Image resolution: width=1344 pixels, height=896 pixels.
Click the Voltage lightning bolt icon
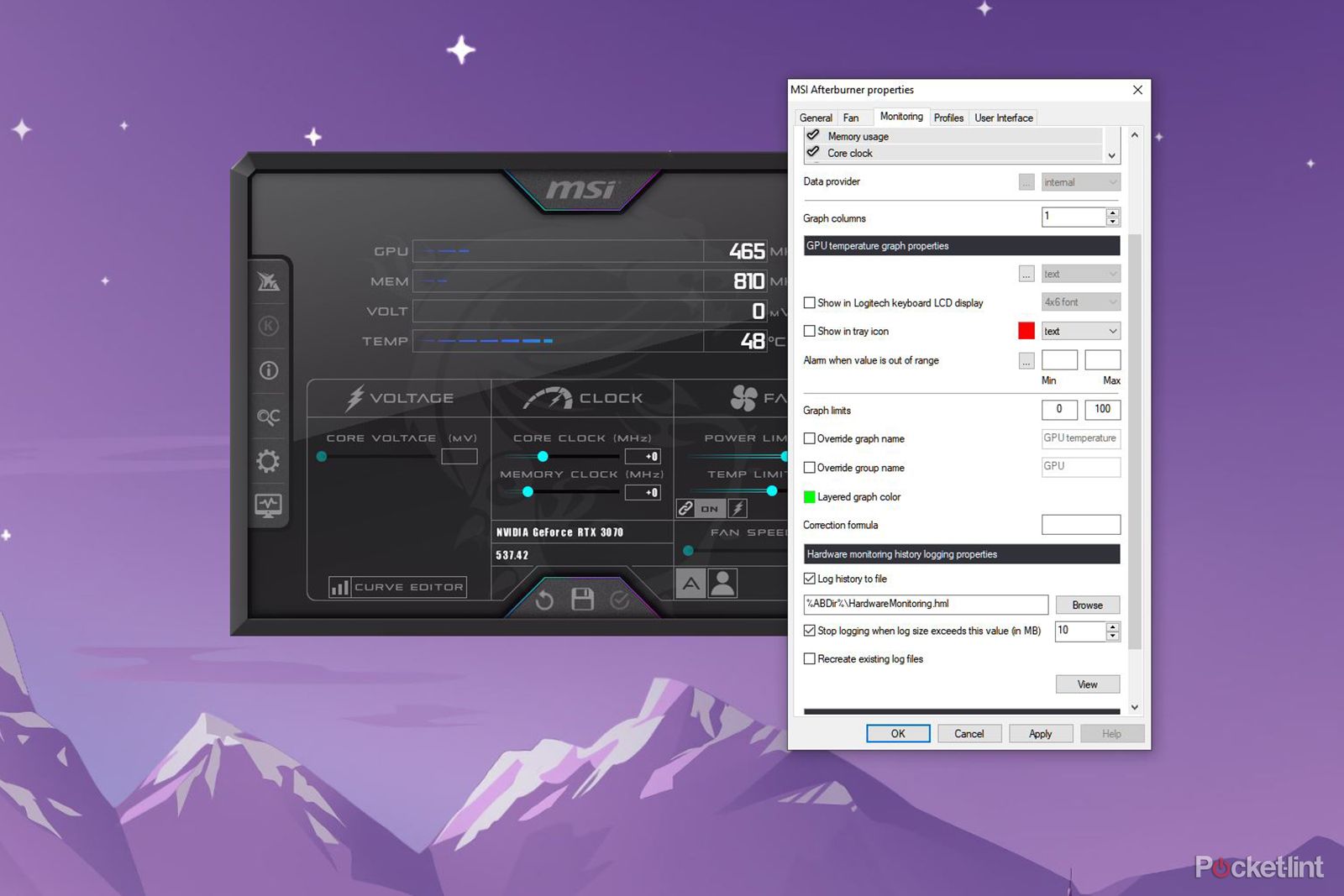pos(355,398)
